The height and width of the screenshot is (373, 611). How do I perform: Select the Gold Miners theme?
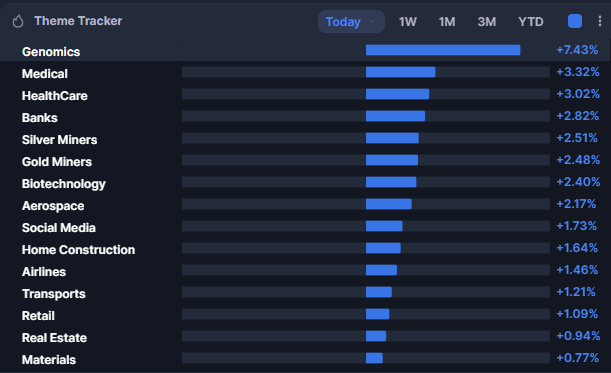pos(57,162)
